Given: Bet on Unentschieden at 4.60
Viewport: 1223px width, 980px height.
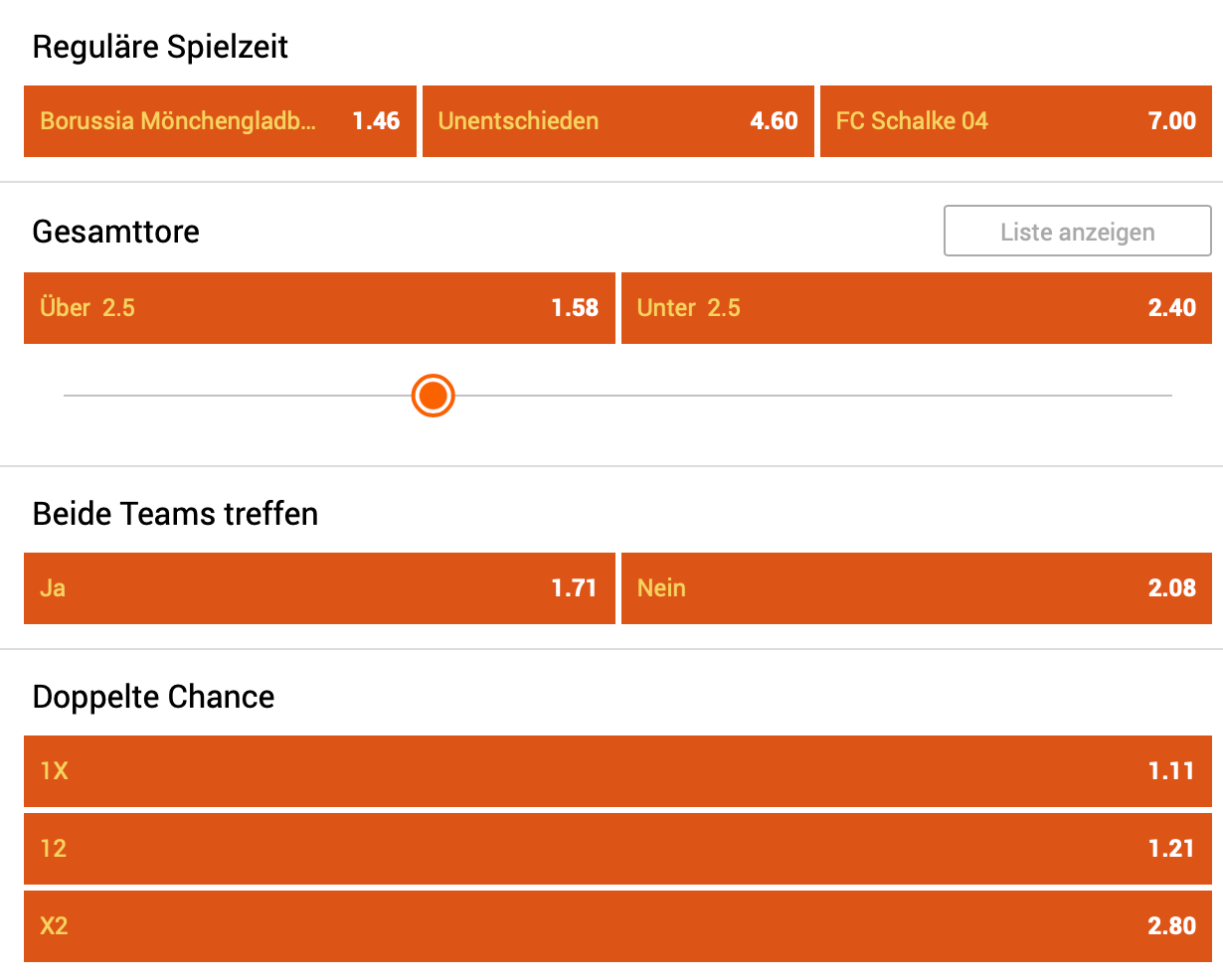Looking at the screenshot, I should (616, 121).
